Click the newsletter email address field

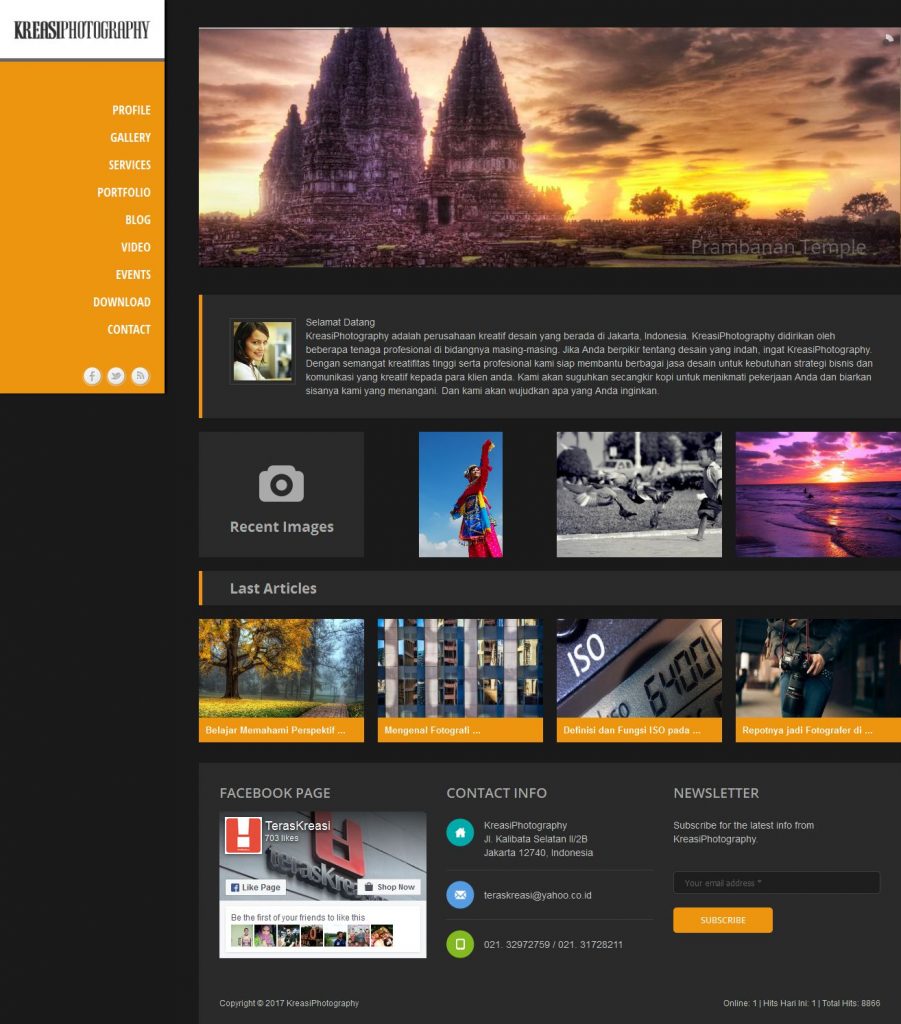[x=775, y=882]
